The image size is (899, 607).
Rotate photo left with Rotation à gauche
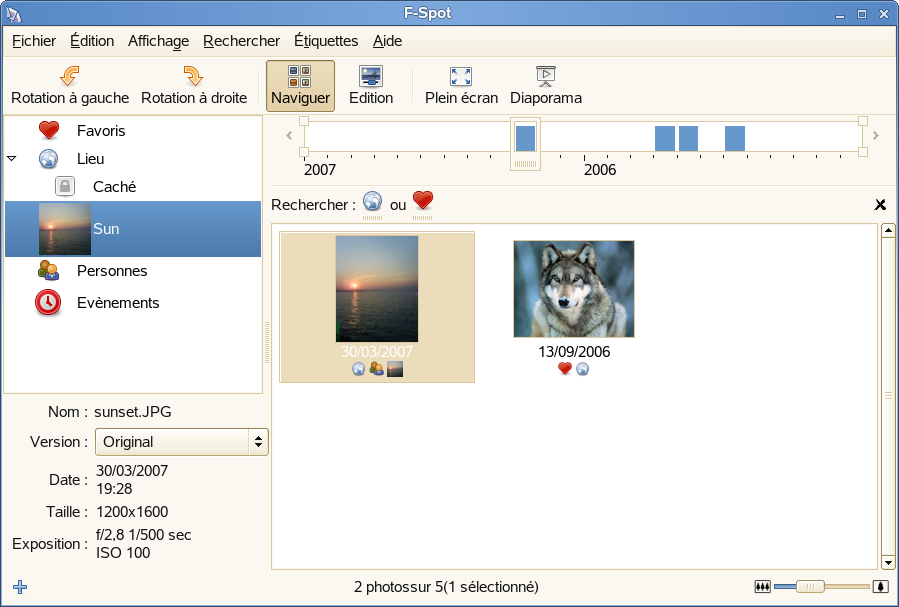[x=70, y=86]
